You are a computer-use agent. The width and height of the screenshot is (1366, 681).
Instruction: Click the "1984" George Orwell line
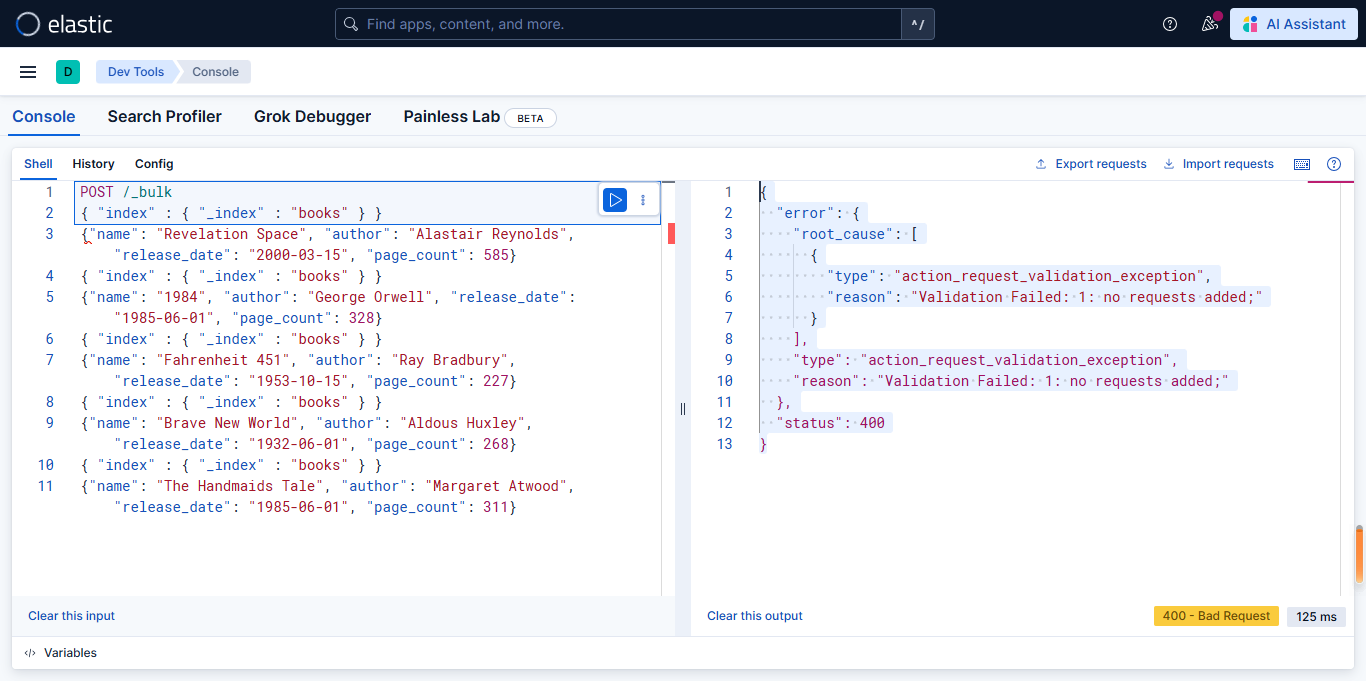click(328, 308)
